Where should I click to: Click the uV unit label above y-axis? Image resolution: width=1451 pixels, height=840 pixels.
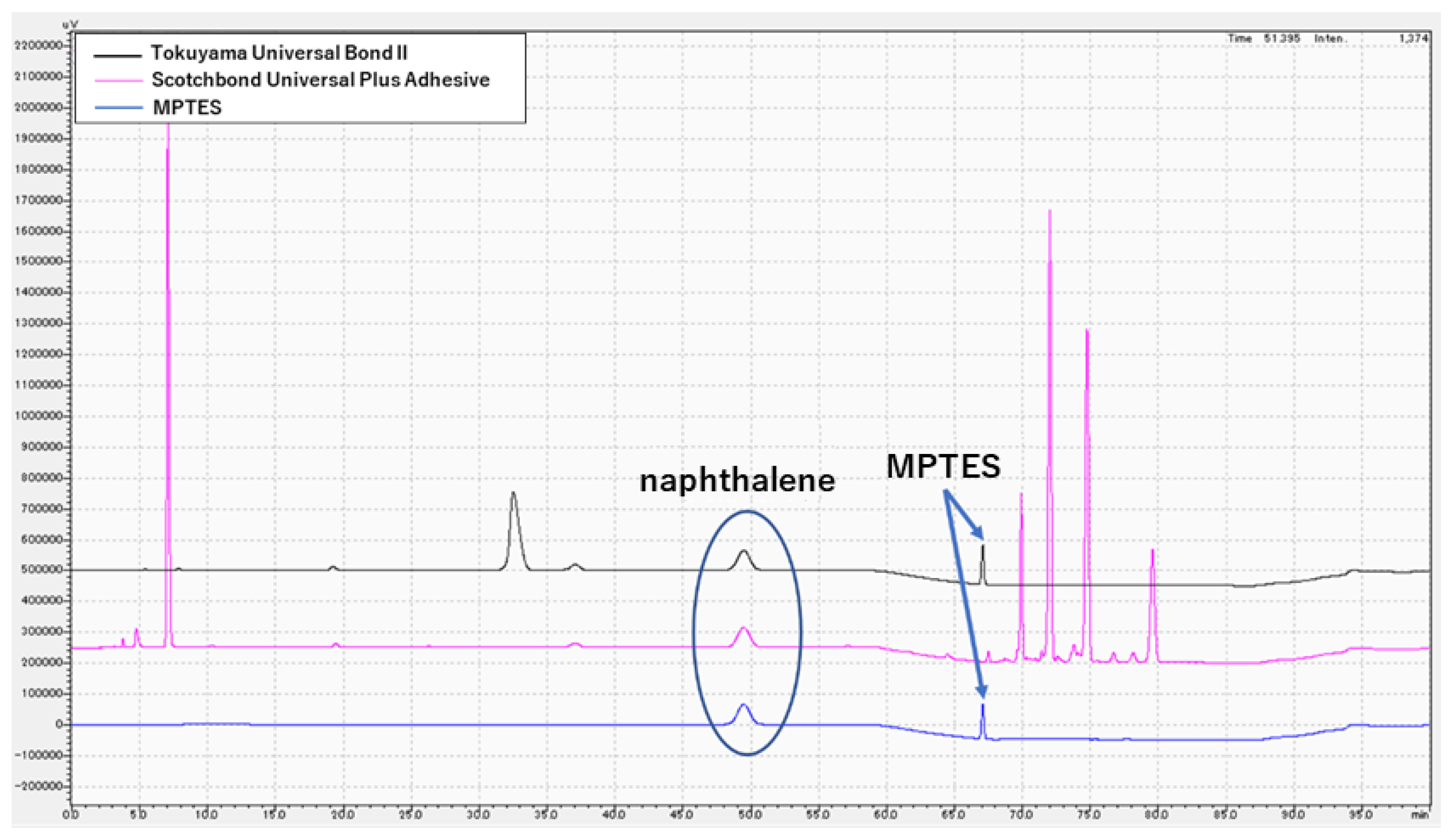tap(70, 24)
